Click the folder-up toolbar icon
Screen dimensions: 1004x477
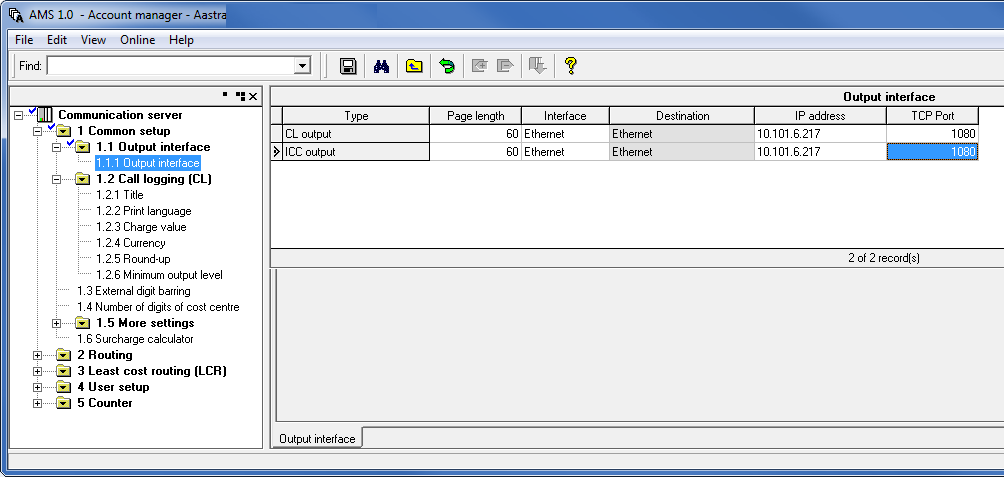414,66
